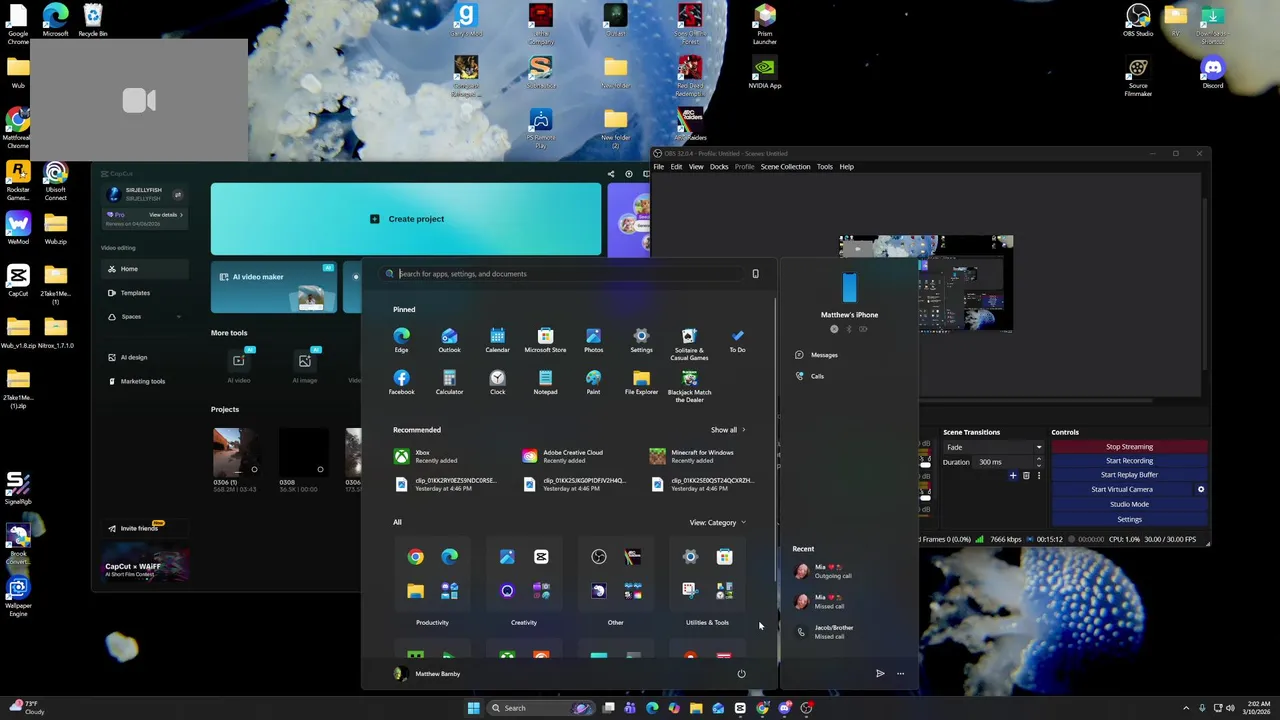Viewport: 1280px width, 720px height.
Task: Launch pinned Calendar app
Action: [x=497, y=340]
